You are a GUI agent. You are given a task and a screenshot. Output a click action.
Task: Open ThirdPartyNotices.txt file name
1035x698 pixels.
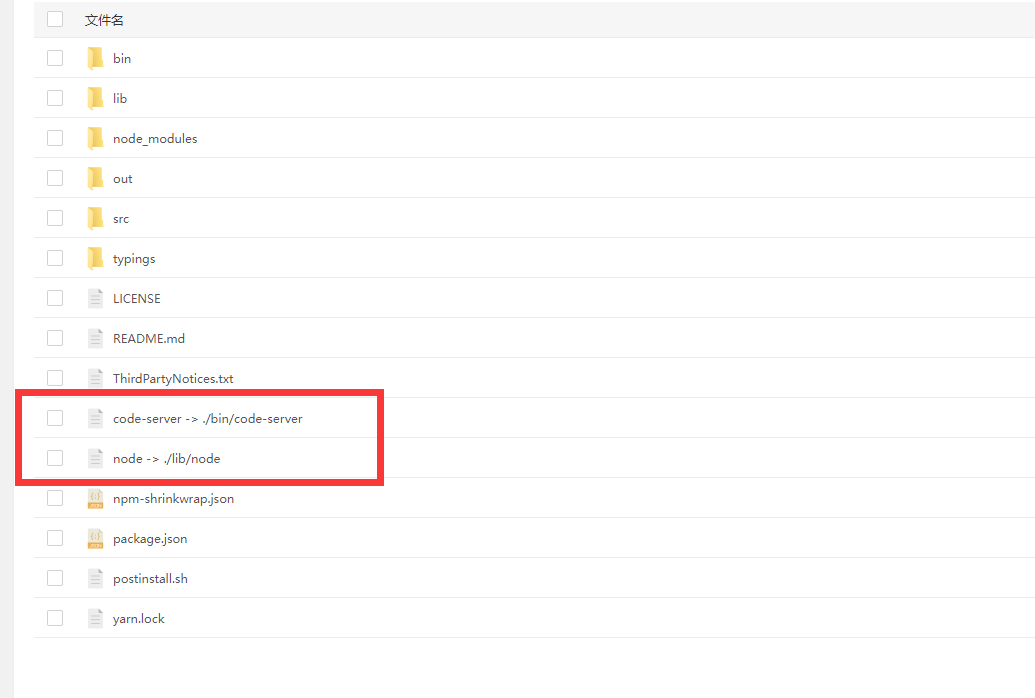click(x=173, y=379)
